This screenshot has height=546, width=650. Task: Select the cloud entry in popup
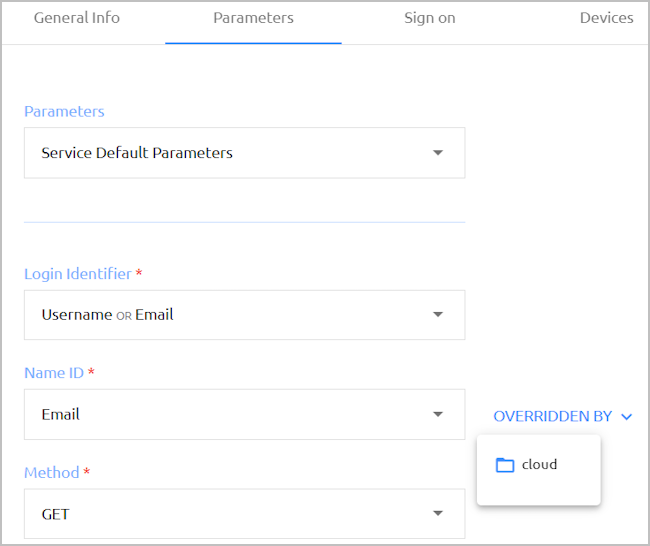tap(539, 464)
